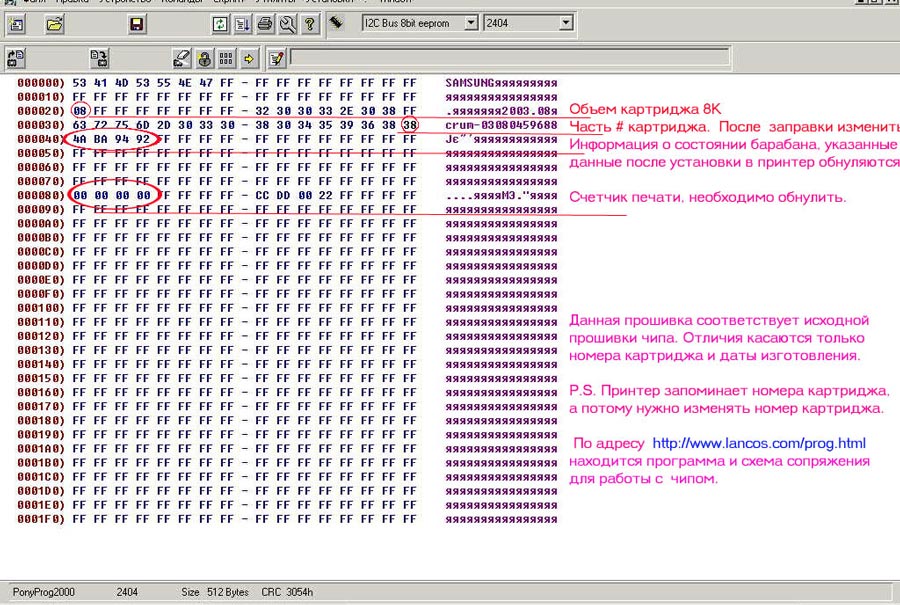Click the New Window toolbar icon
This screenshot has height=605, width=900.
(x=16, y=24)
